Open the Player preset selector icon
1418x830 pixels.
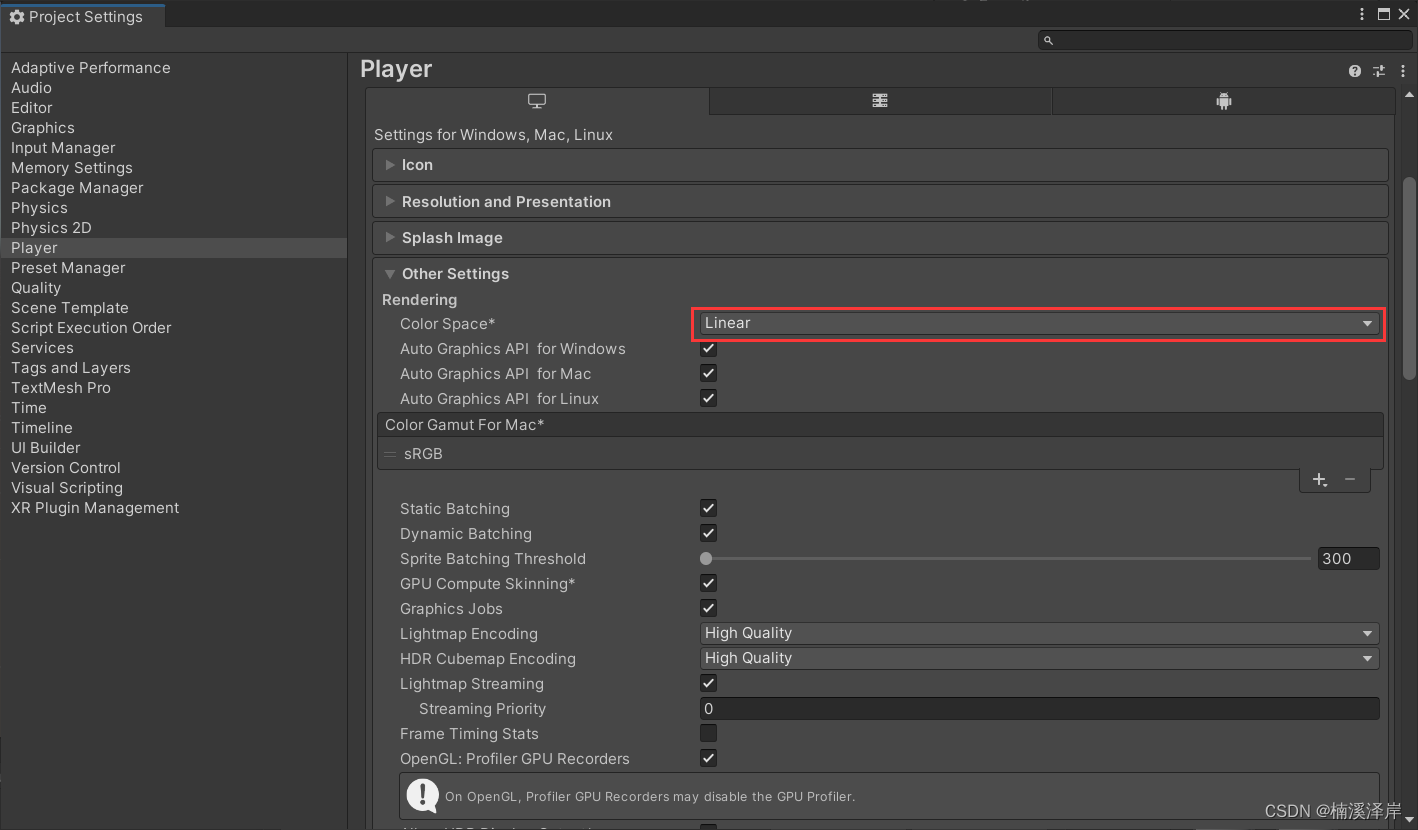tap(1379, 71)
